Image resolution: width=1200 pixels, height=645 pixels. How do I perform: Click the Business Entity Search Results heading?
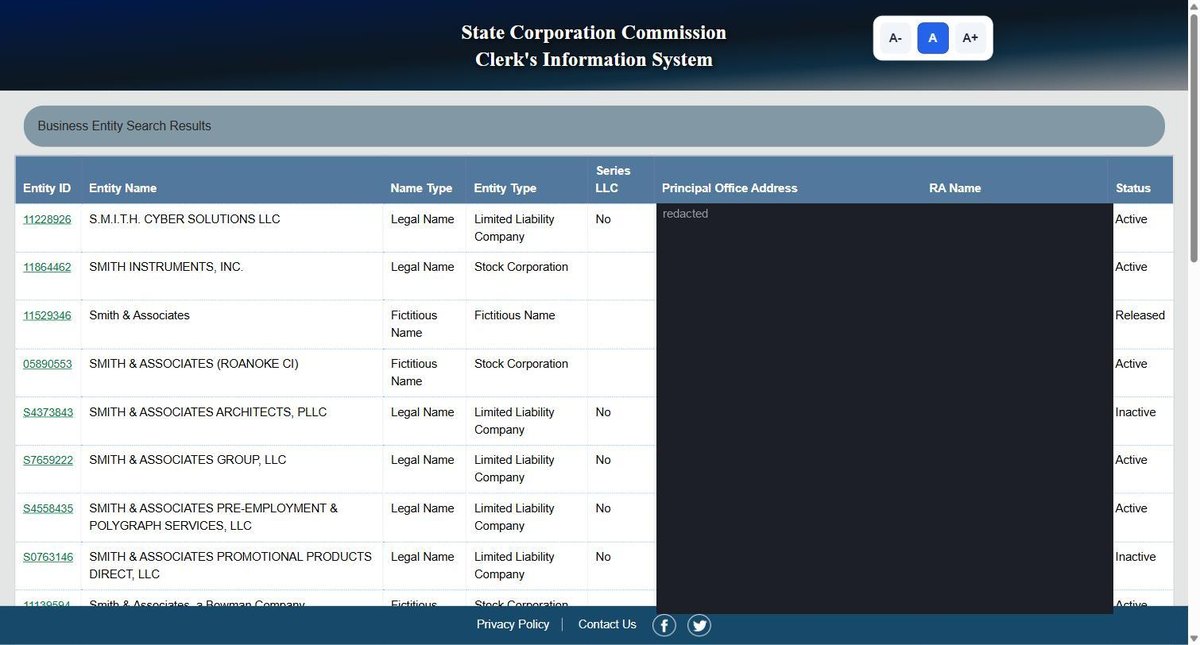point(124,126)
